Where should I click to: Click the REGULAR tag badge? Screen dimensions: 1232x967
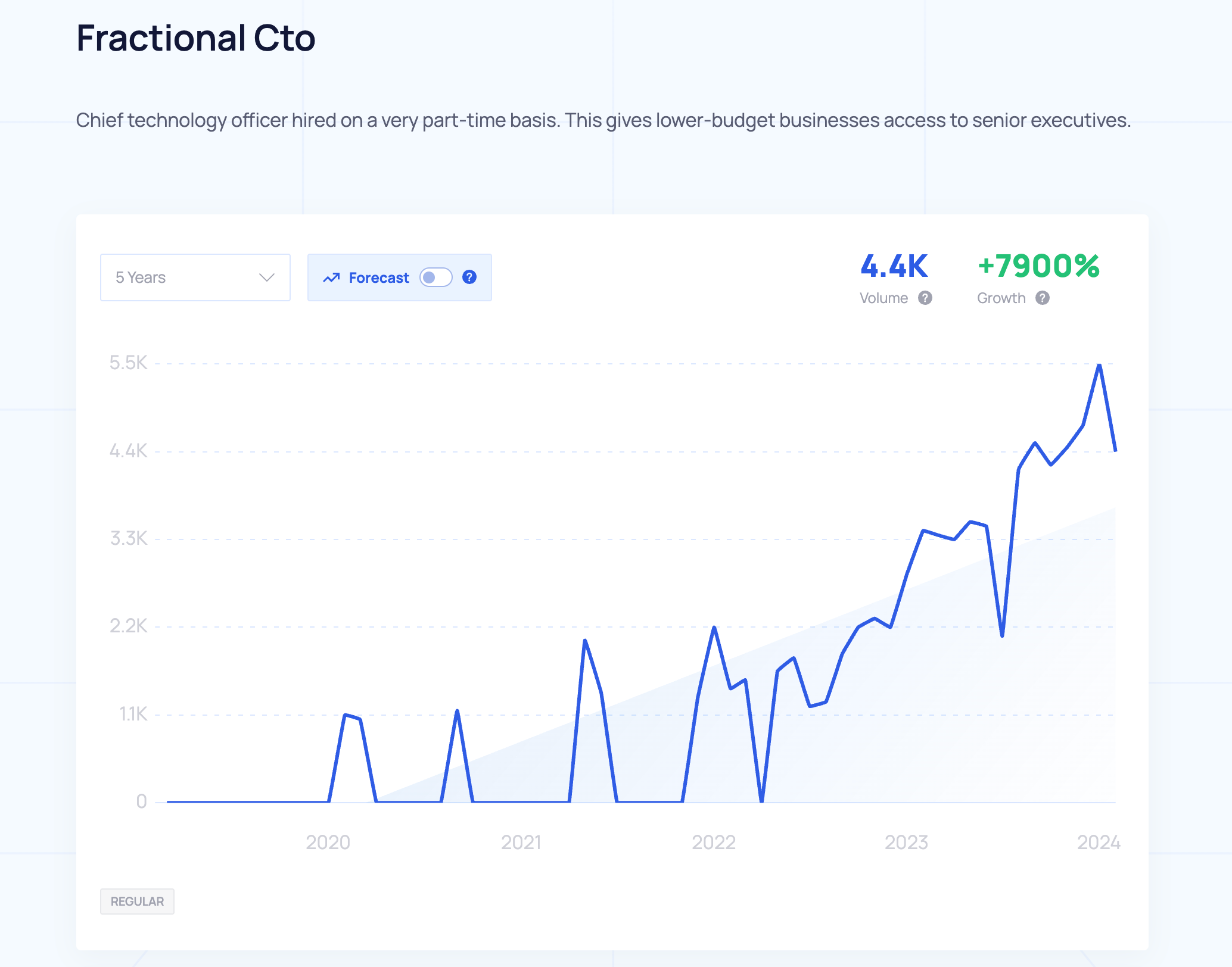point(137,901)
